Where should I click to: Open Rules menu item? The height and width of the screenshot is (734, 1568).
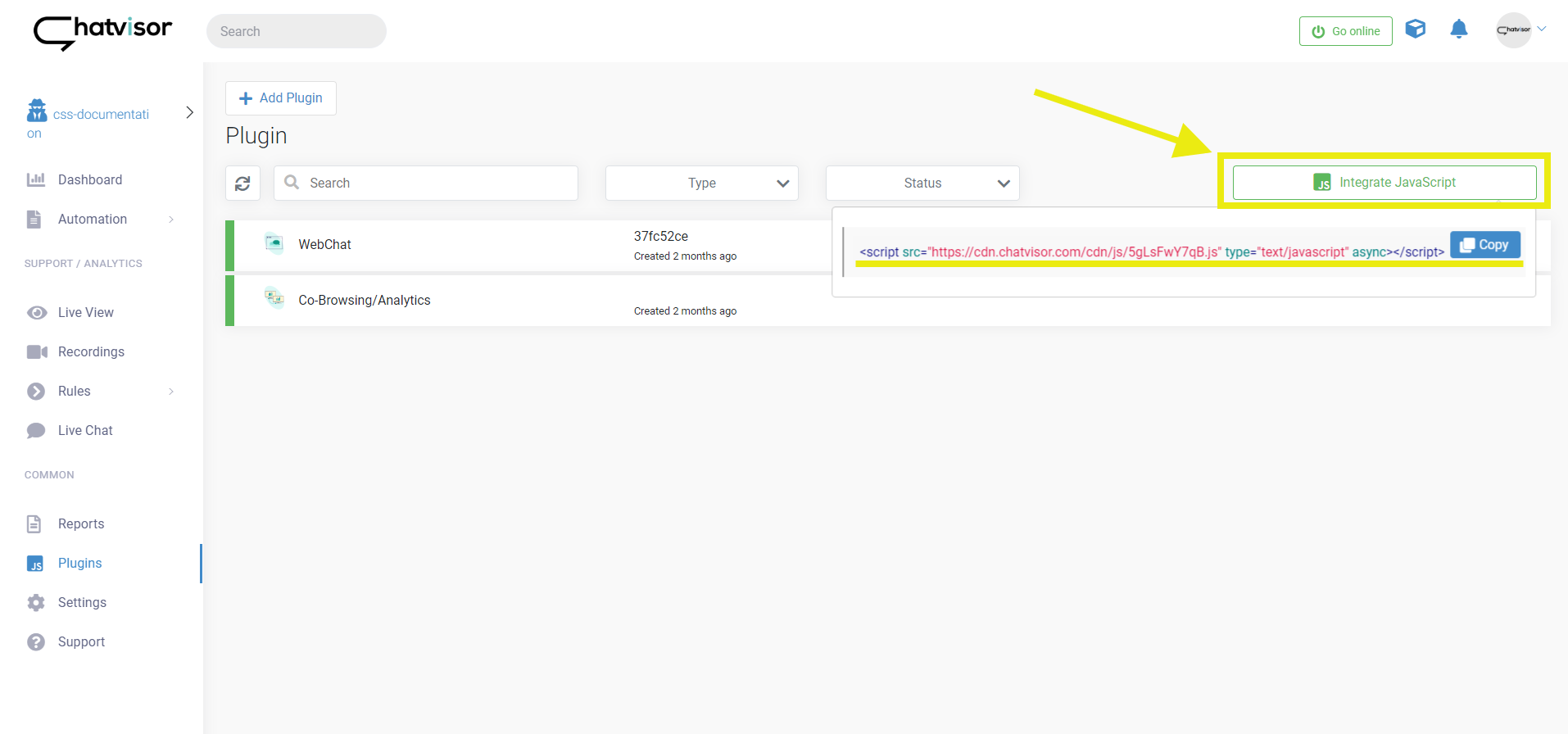click(75, 391)
